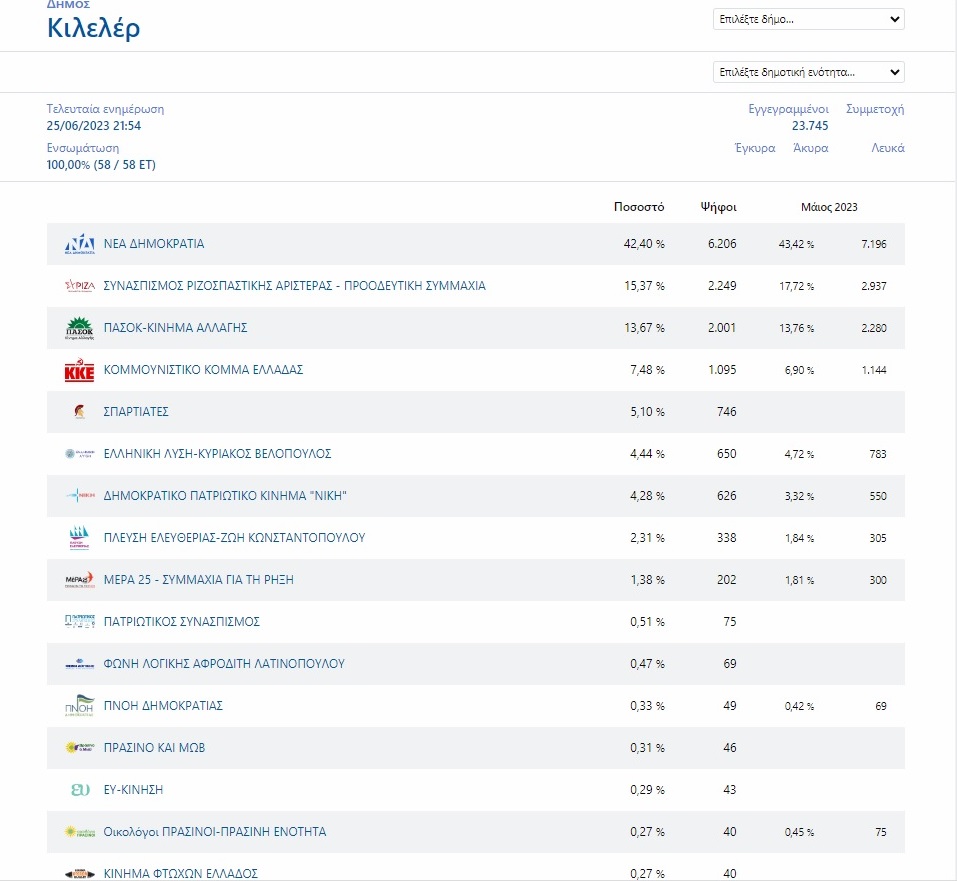The width and height of the screenshot is (957, 881).
Task: Open the ΝΕΑ ΔΗΜΟΚΡΑΤΙΑ party link
Action: click(x=154, y=244)
